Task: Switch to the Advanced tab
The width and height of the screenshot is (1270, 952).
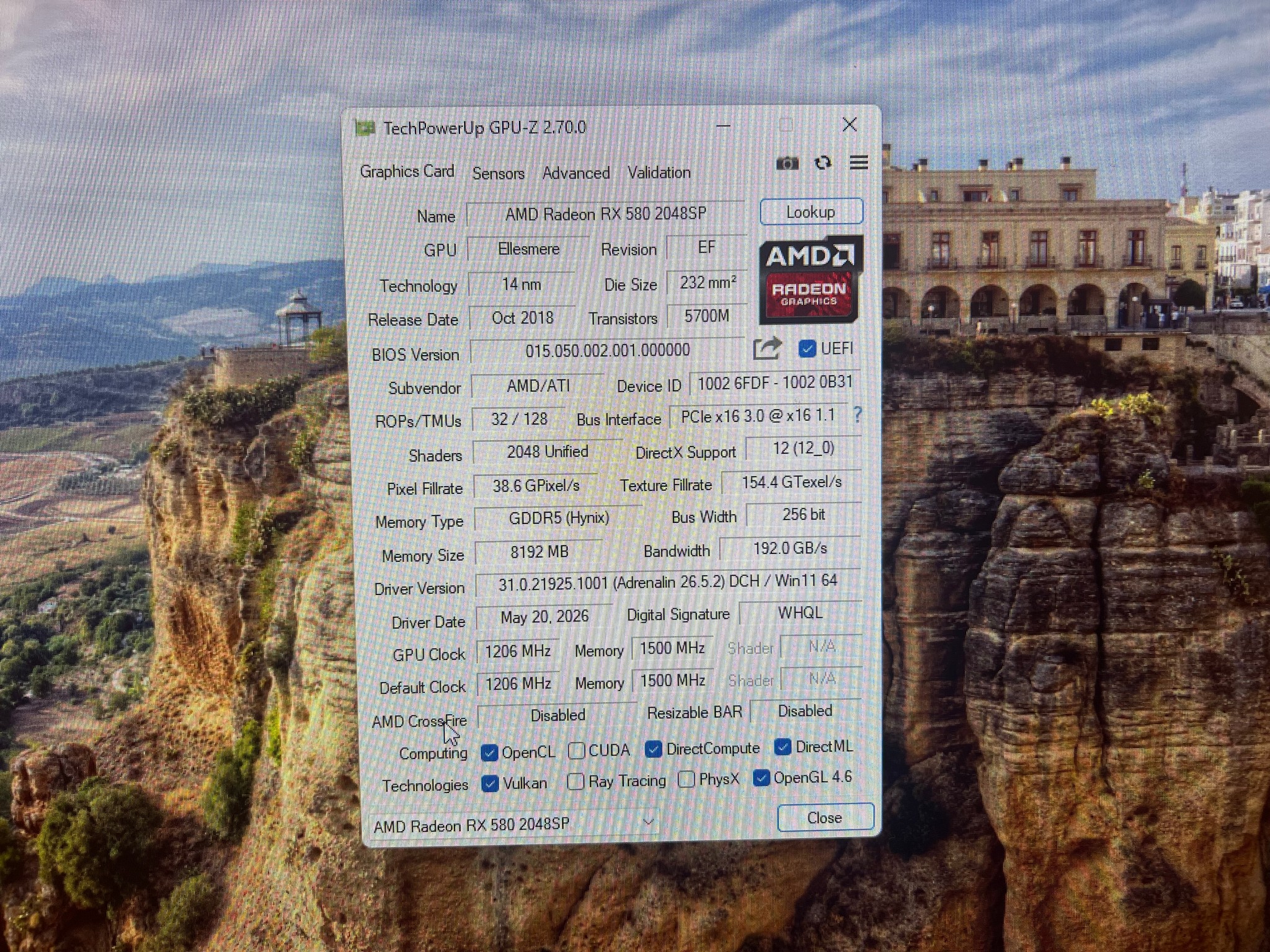Action: pyautogui.click(x=576, y=173)
